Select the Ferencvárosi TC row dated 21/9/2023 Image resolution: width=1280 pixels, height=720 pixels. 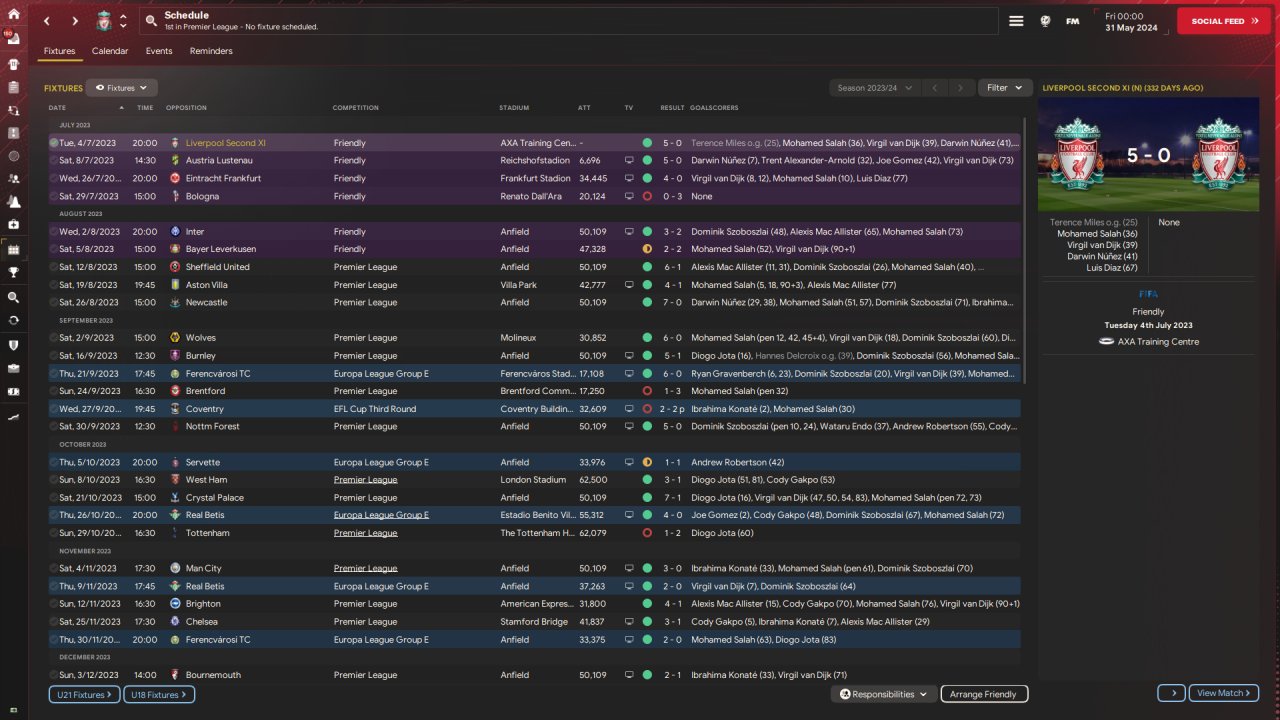click(x=535, y=373)
